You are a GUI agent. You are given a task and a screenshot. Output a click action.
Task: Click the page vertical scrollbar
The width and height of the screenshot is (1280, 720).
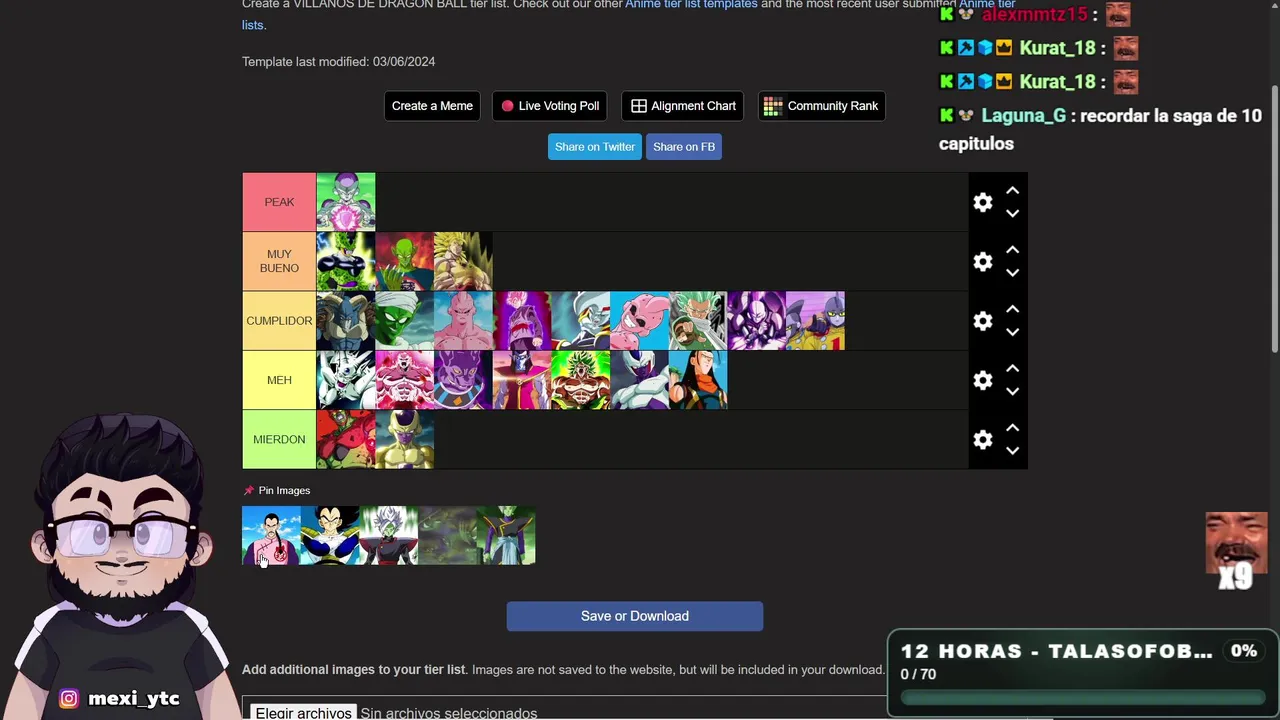[x=1274, y=220]
